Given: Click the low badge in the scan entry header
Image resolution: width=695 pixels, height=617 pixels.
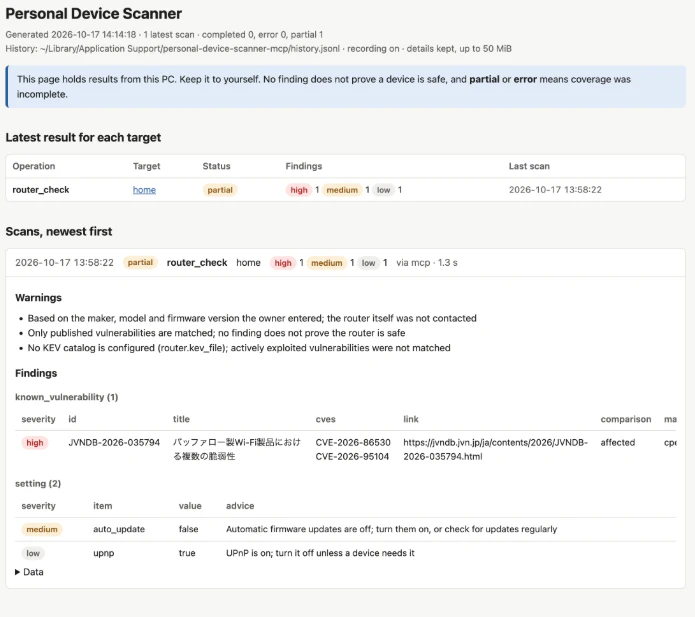Looking at the screenshot, I should pos(368,263).
